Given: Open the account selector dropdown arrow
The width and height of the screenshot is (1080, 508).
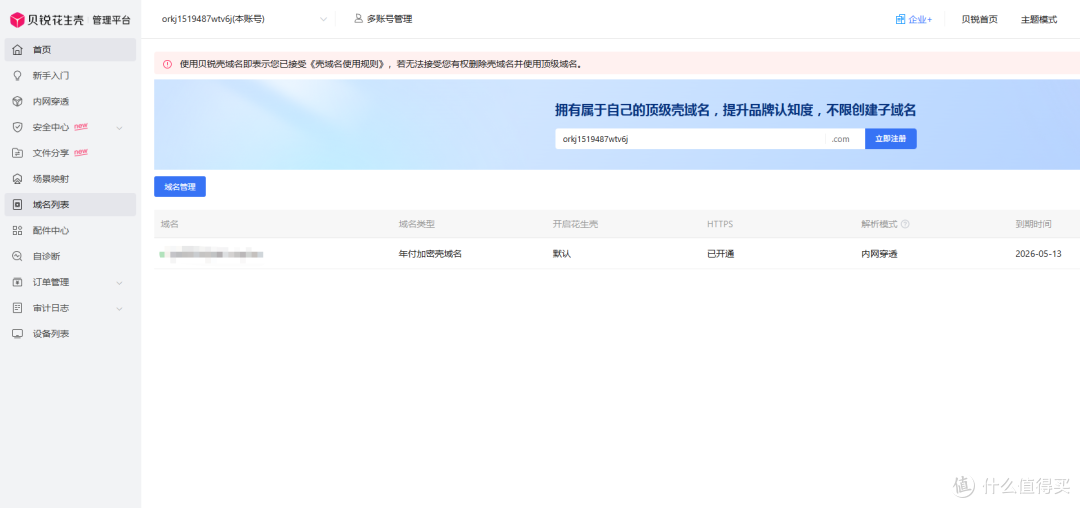Looking at the screenshot, I should coord(323,19).
